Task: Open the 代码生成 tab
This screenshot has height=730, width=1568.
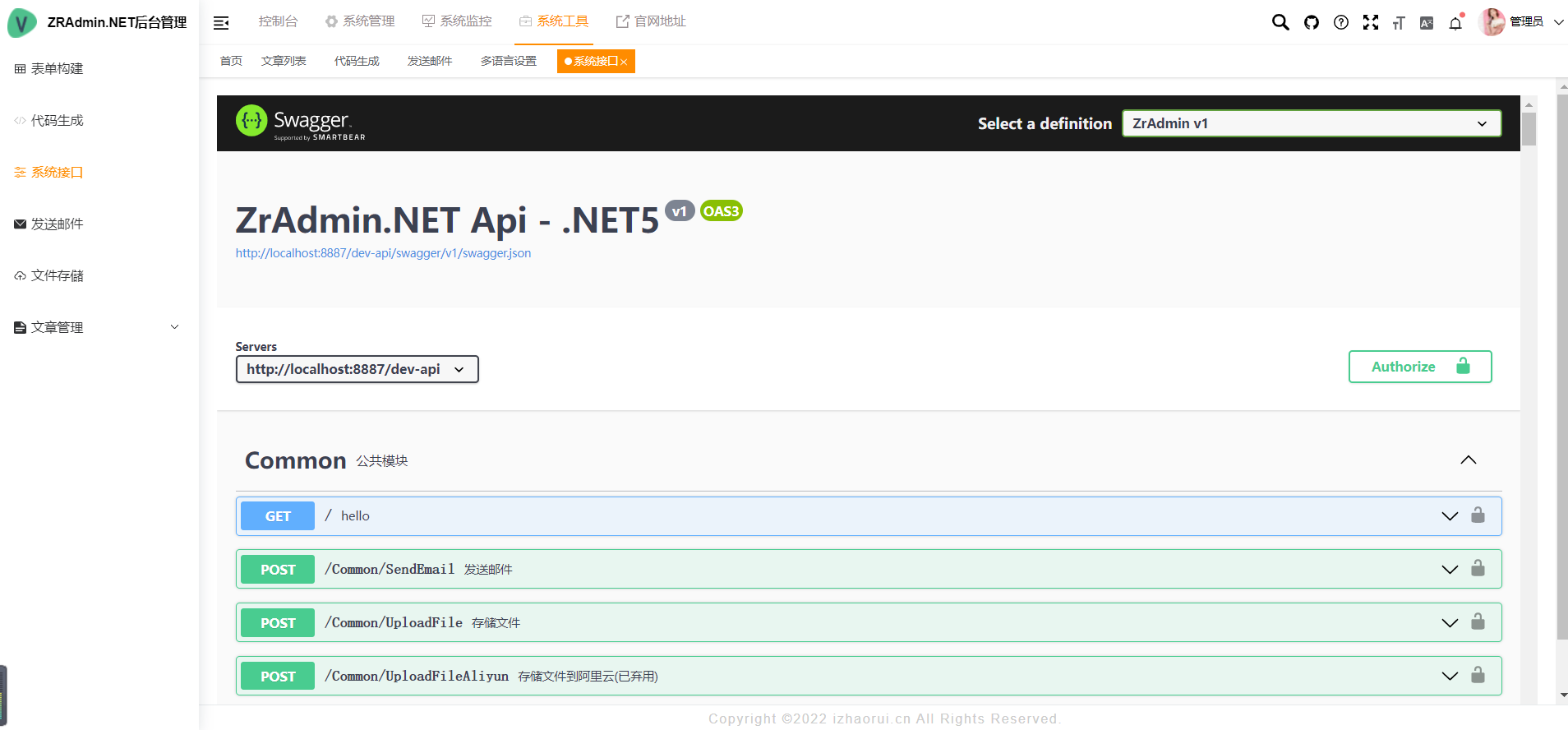Action: click(x=357, y=61)
